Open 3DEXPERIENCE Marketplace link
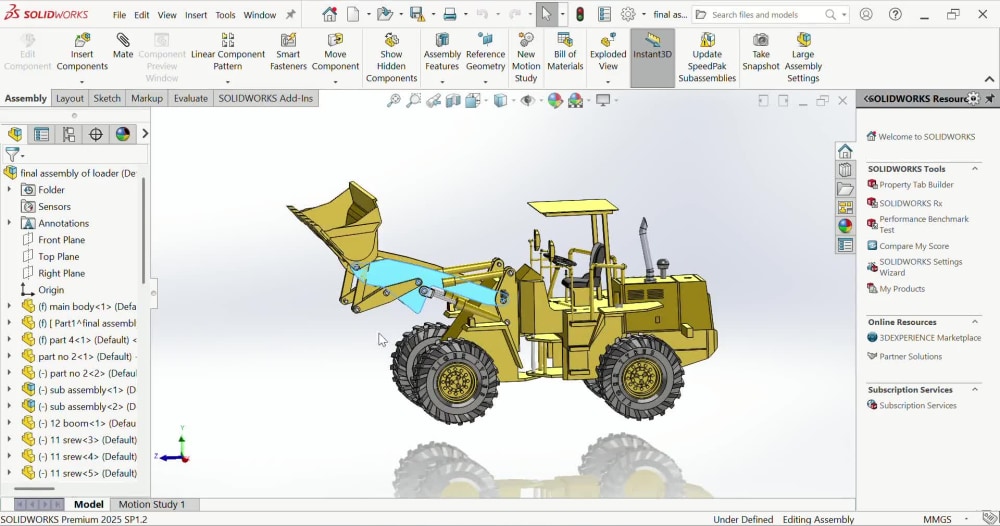Screen dimensions: 1000x526 930,337
